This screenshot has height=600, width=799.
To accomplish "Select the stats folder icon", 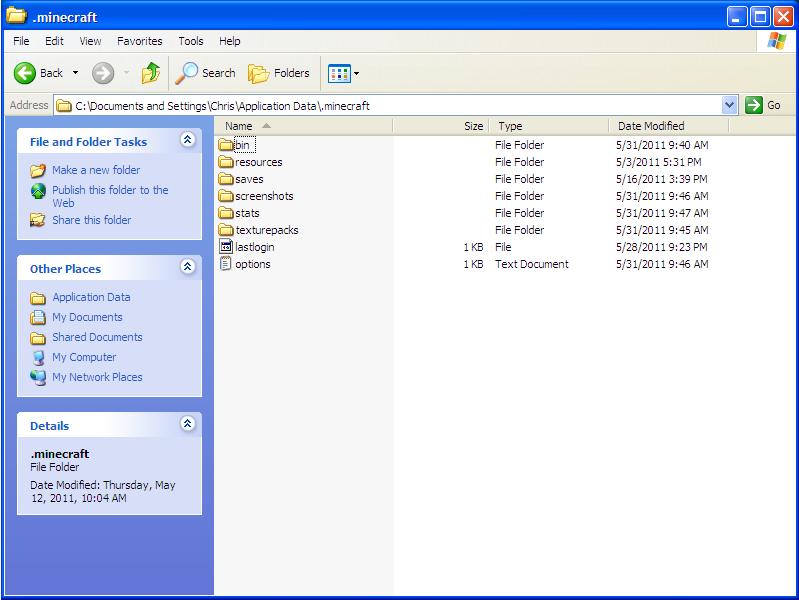I will tap(226, 213).
